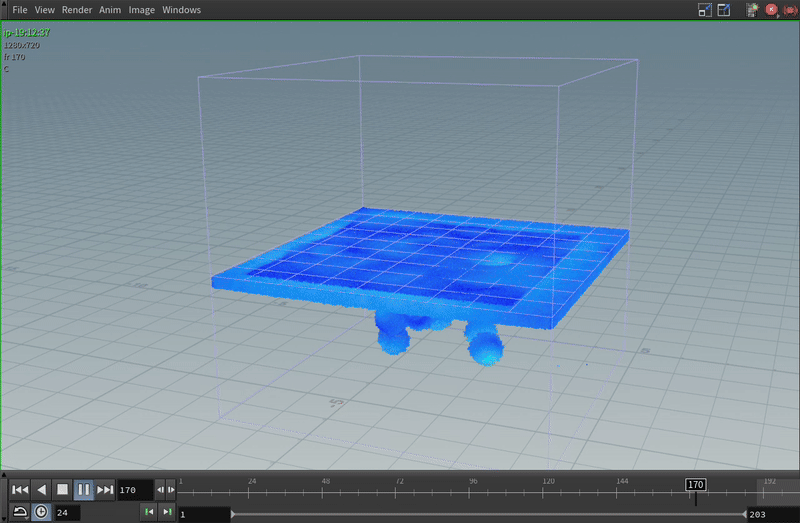Click timeline at frame 96 tick
The height and width of the screenshot is (523, 800).
point(469,493)
